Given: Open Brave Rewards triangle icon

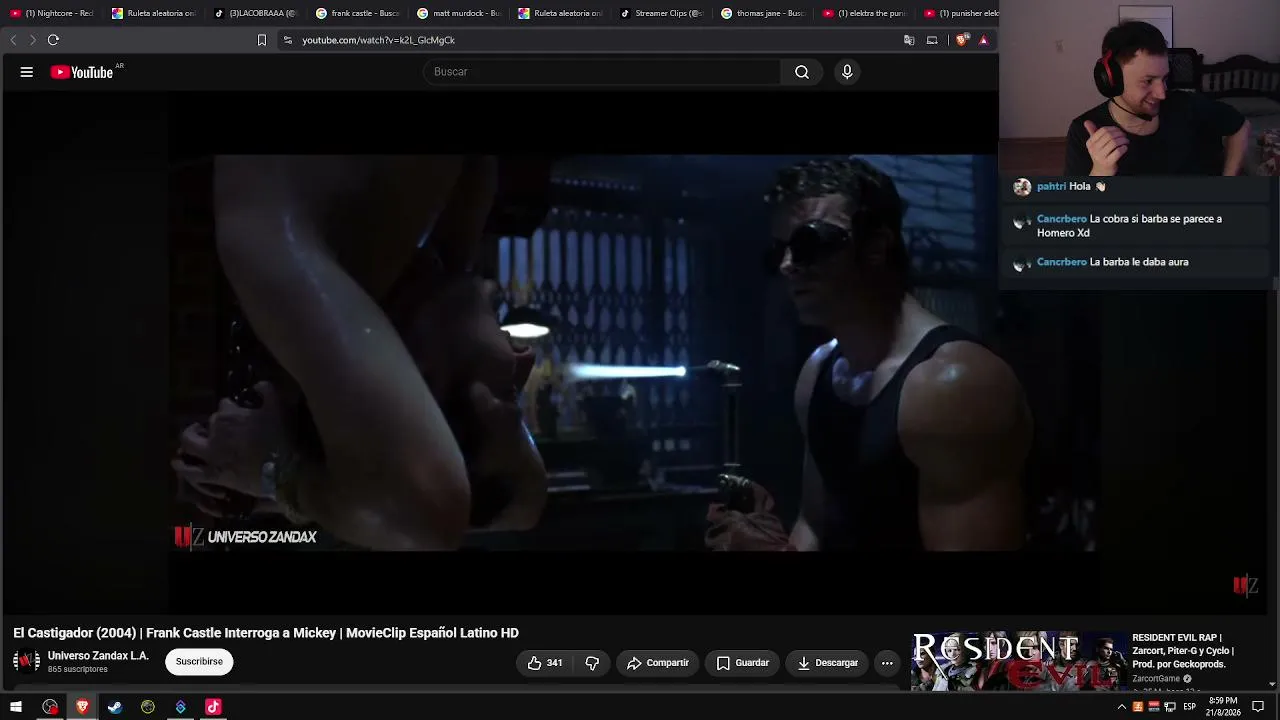Looking at the screenshot, I should point(983,40).
